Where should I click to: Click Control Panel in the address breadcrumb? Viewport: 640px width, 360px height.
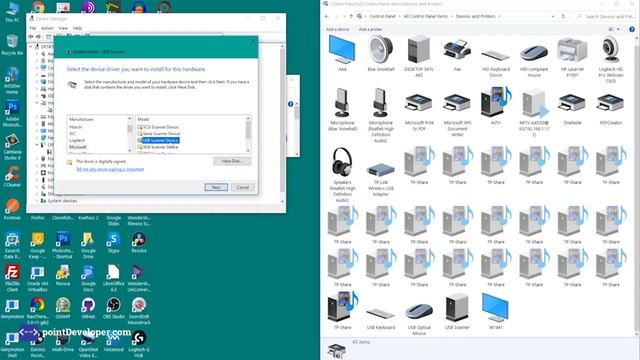coord(382,16)
